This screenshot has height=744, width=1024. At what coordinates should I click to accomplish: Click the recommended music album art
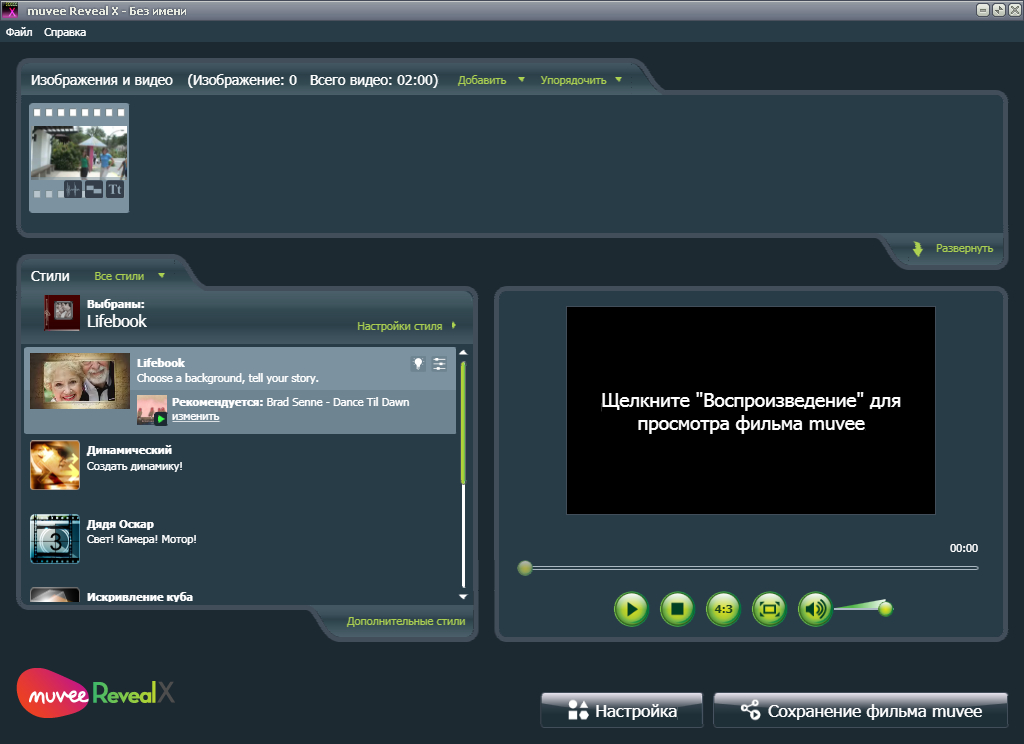[152, 410]
